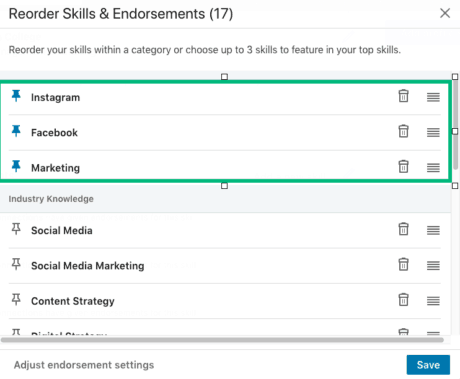Open Adjust endorsement settings link
460x379 pixels.
(84, 365)
